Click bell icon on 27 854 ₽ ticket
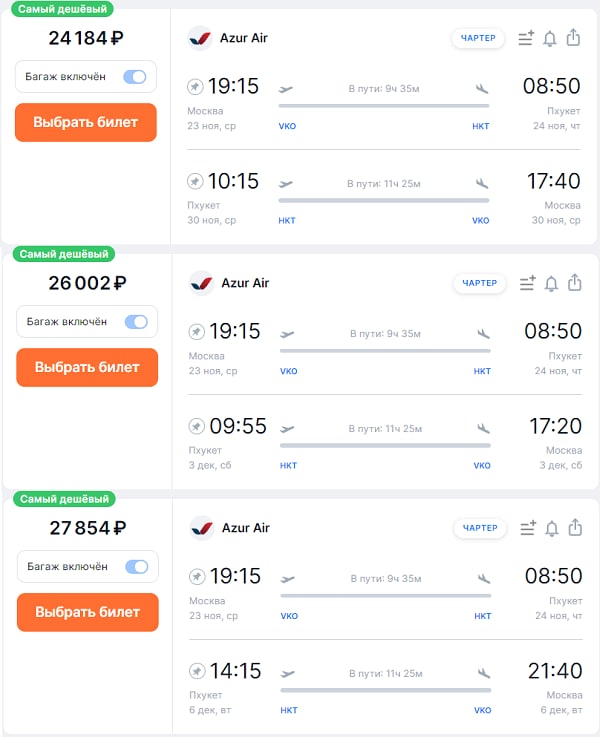This screenshot has height=738, width=600. (551, 528)
